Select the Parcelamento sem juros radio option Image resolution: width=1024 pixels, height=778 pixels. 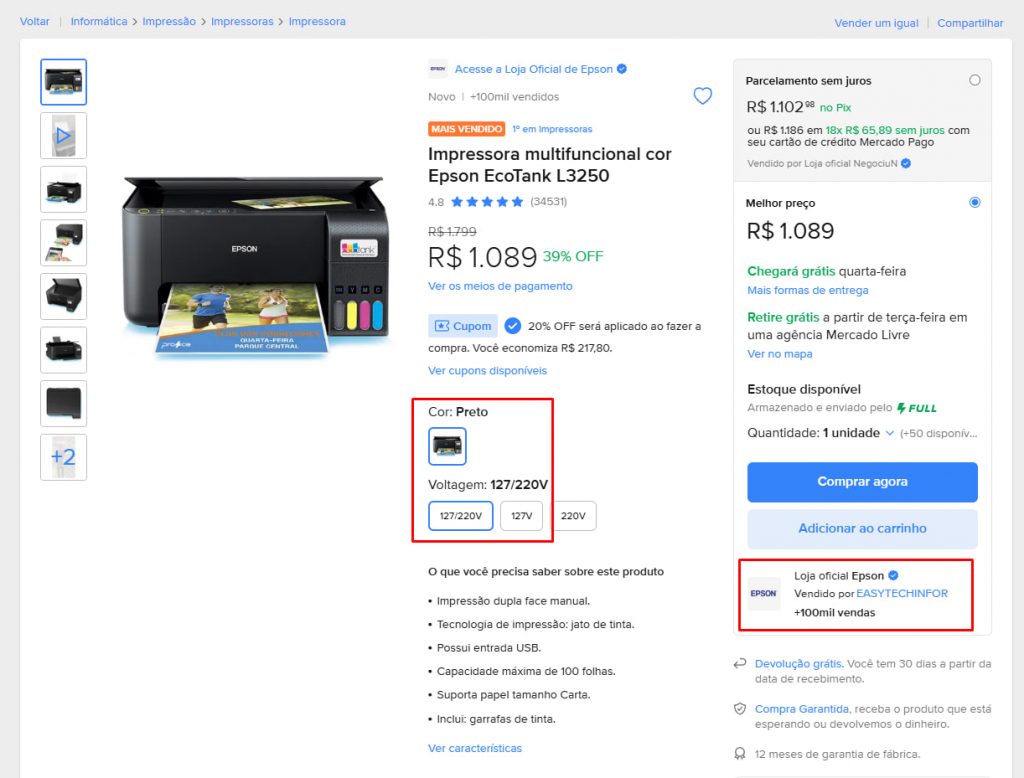click(x=975, y=80)
